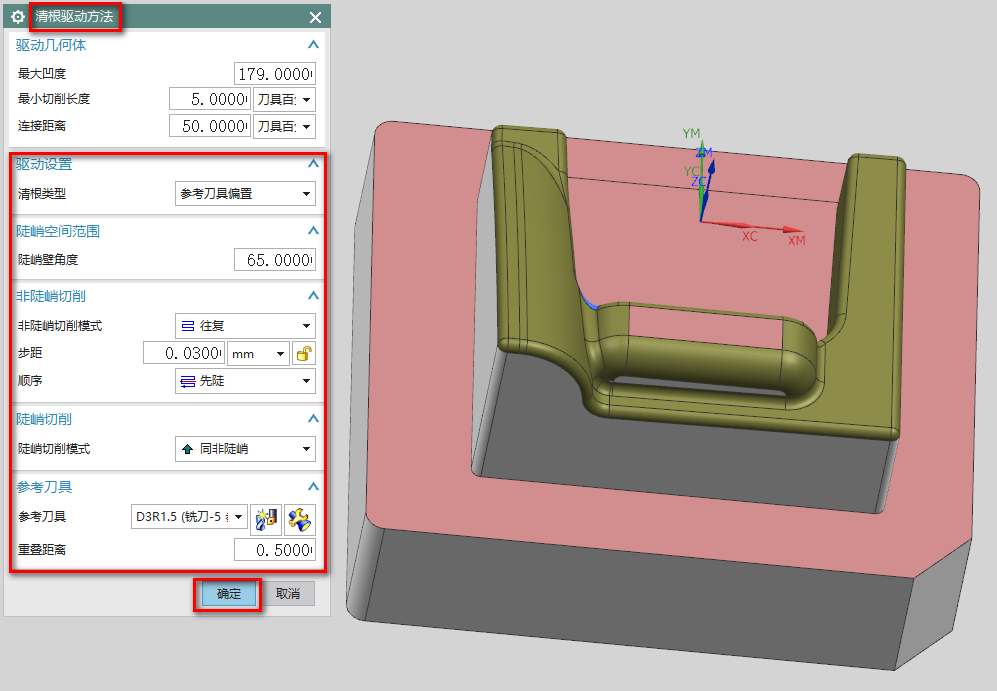Image resolution: width=997 pixels, height=691 pixels.
Task: Click the dialog settings gear icon
Action: (17, 17)
